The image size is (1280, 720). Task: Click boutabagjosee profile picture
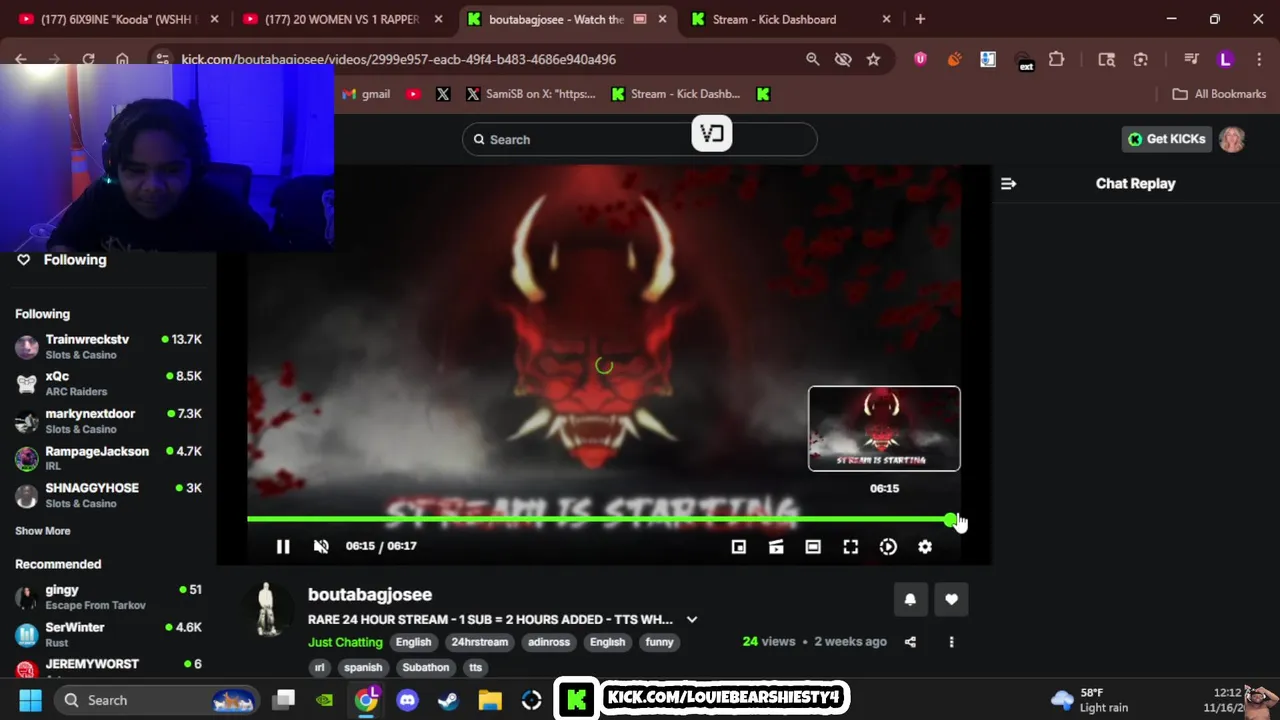click(268, 608)
